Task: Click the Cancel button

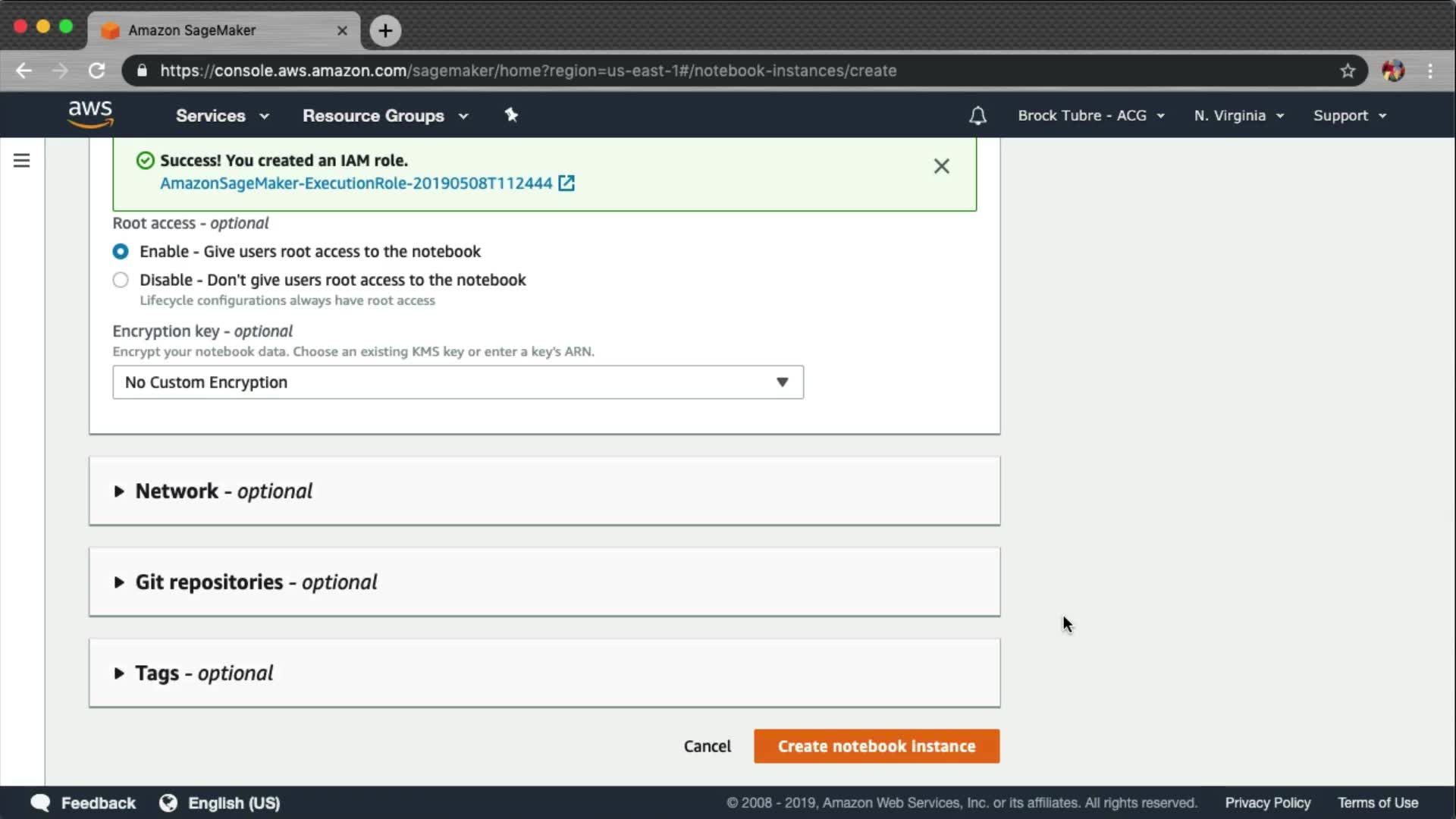Action: click(x=707, y=746)
